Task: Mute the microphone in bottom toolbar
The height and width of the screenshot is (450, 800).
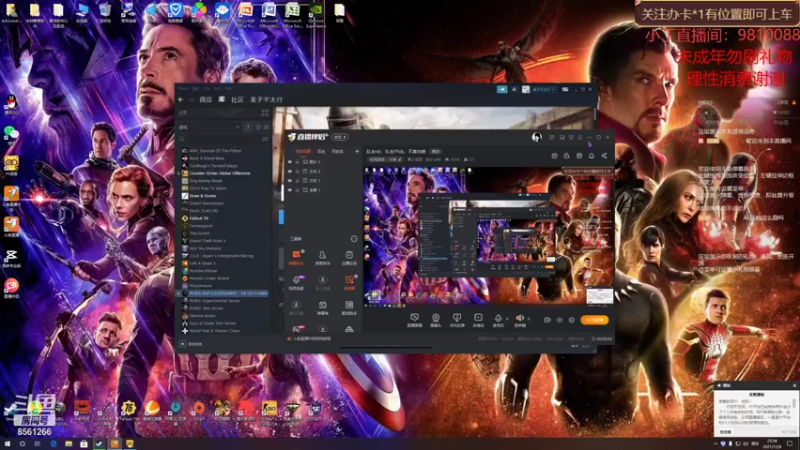Action: coord(498,319)
